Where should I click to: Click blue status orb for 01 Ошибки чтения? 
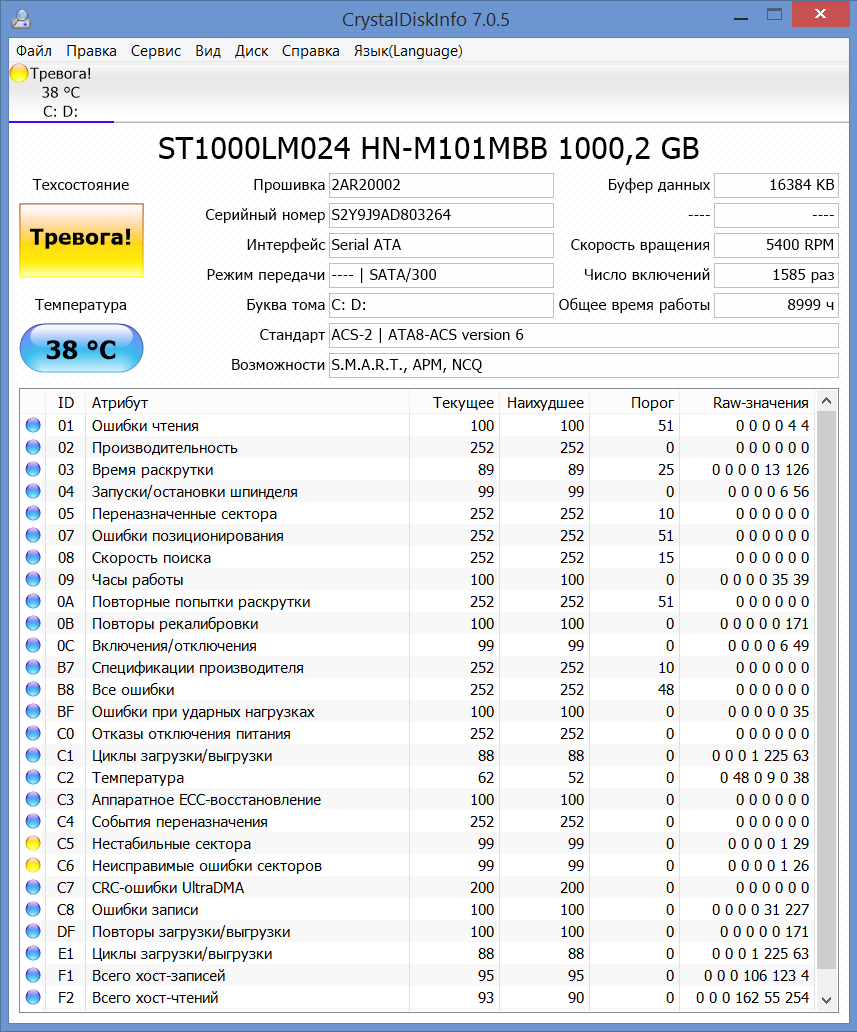(33, 425)
